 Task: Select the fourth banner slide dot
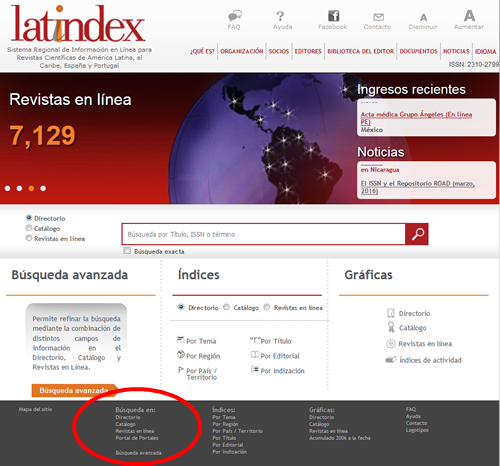click(x=43, y=188)
